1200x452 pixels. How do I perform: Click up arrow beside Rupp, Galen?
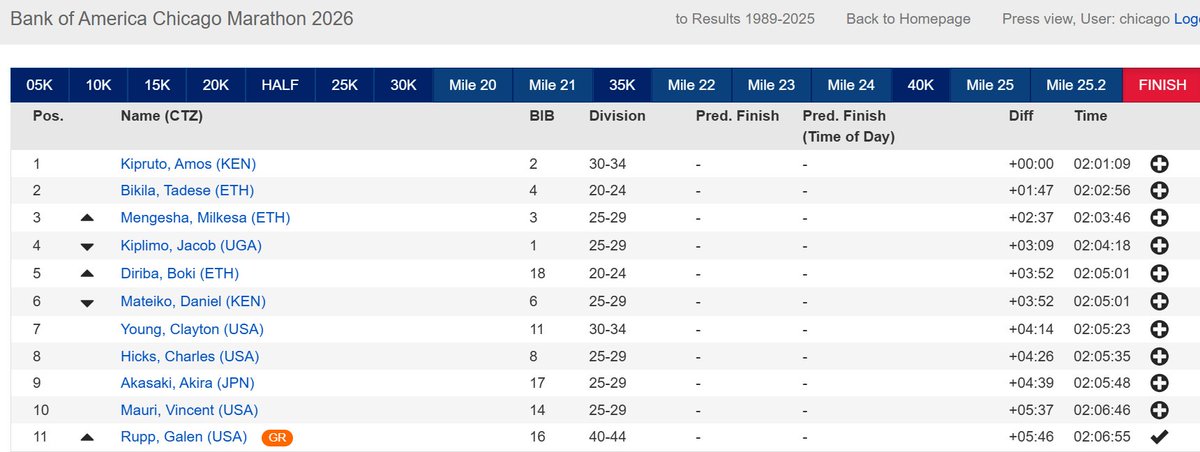[x=87, y=437]
